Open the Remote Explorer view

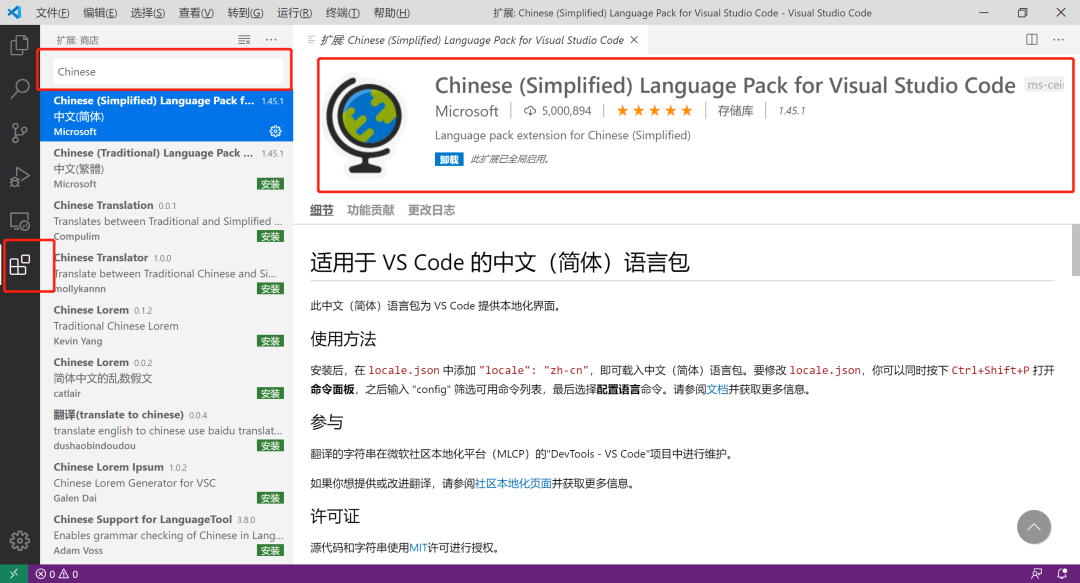pyautogui.click(x=19, y=221)
